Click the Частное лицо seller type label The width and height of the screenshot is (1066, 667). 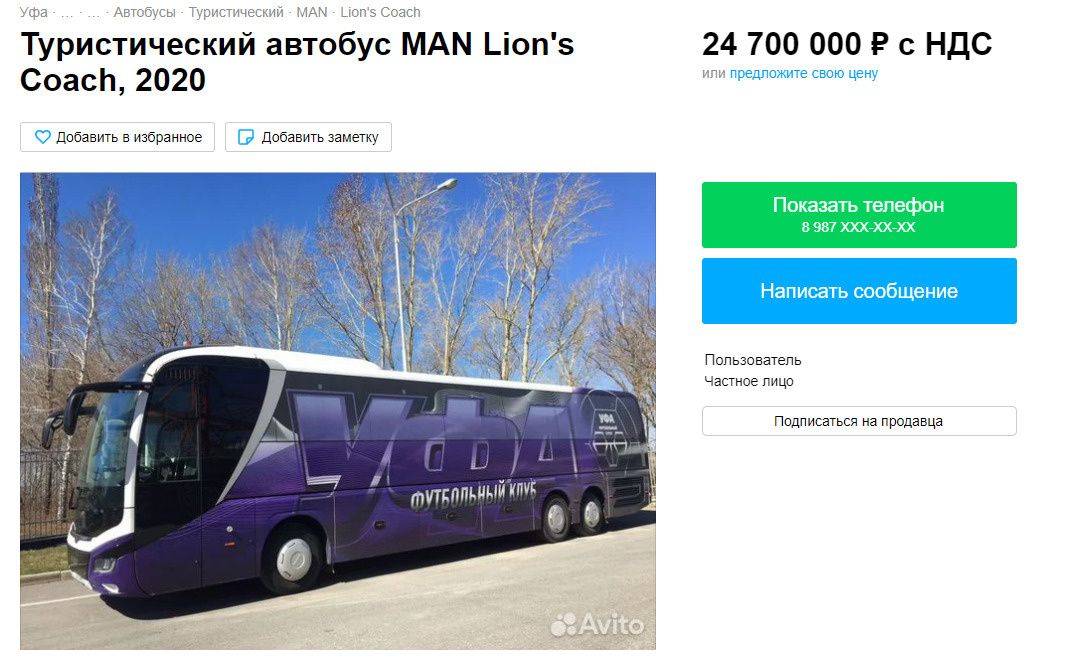click(x=748, y=381)
